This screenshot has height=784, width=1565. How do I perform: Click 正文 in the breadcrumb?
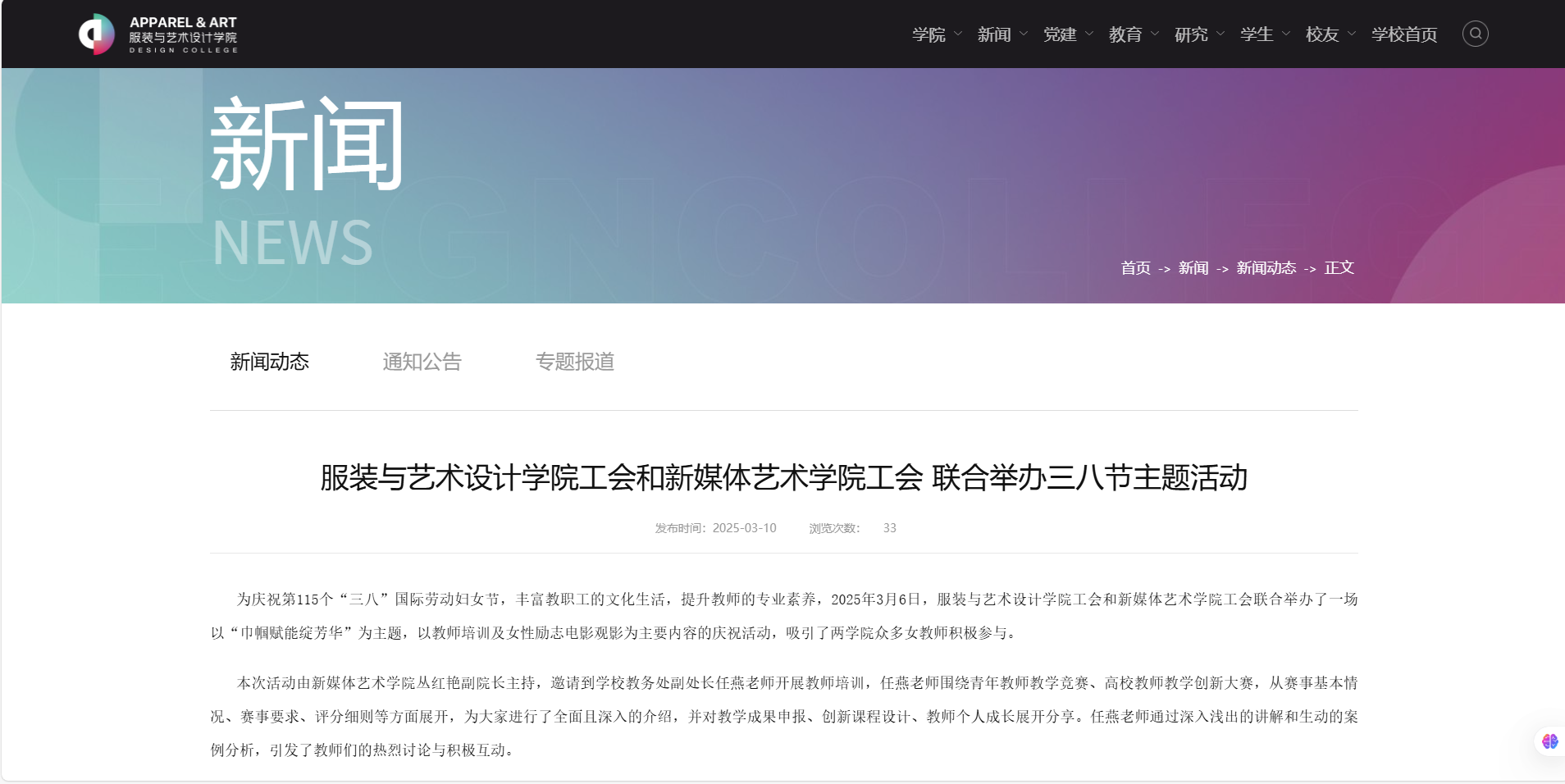coord(1339,268)
